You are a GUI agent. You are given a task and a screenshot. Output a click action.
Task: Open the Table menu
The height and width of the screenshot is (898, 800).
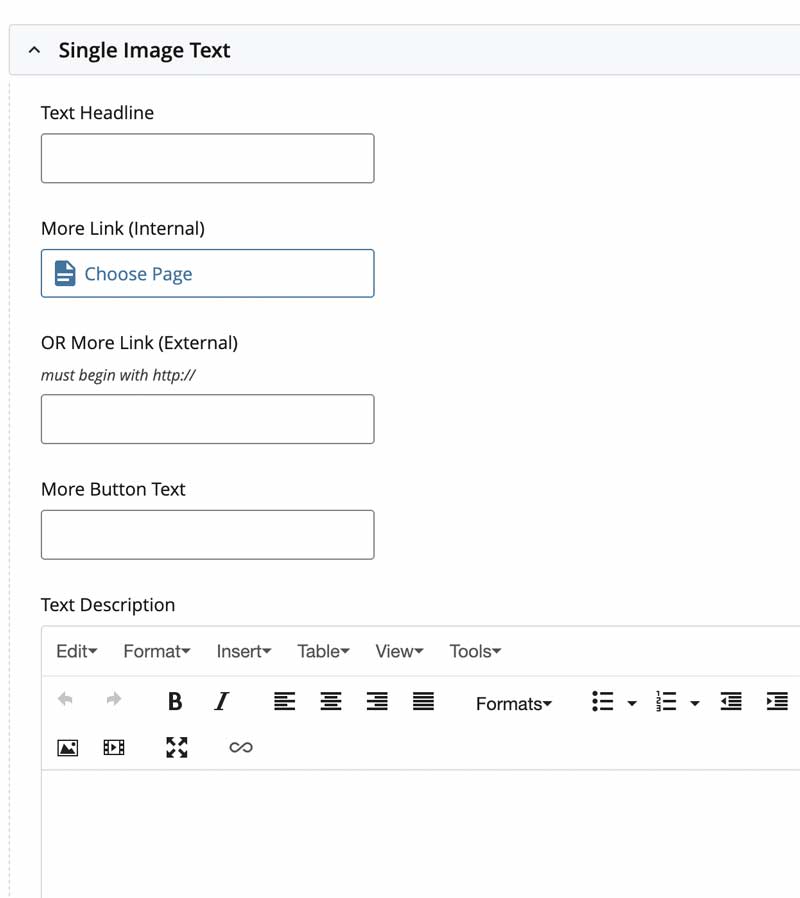point(323,651)
